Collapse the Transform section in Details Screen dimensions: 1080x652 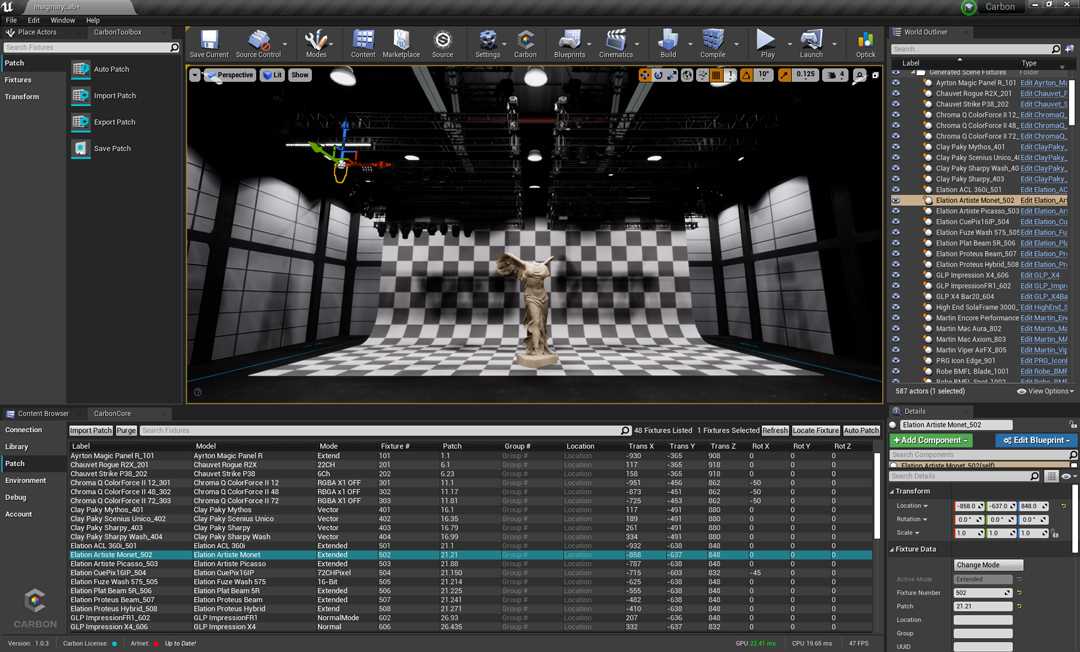910,491
